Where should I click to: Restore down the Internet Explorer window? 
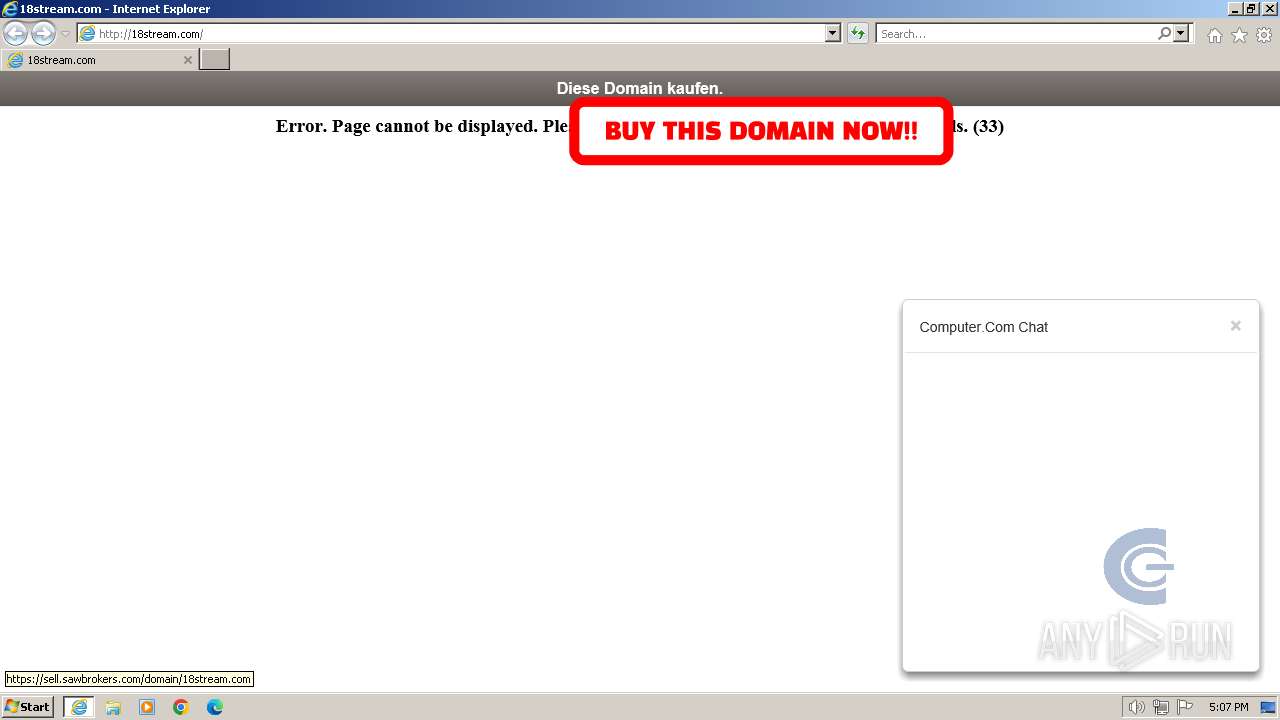1251,9
